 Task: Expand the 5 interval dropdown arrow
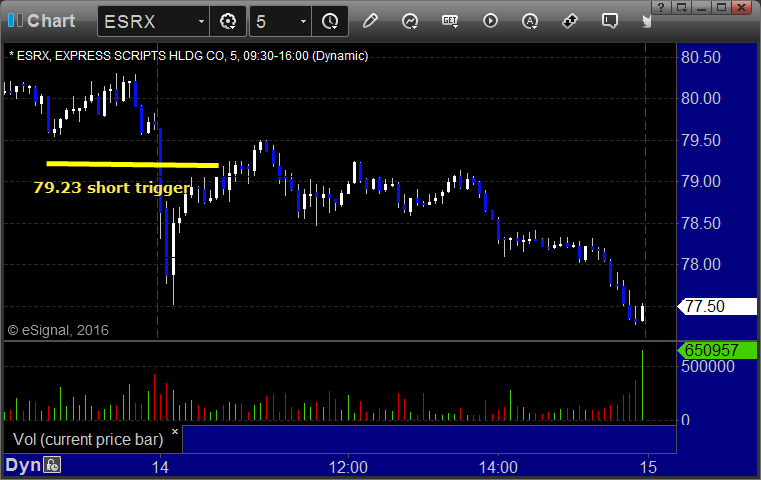tap(303, 21)
